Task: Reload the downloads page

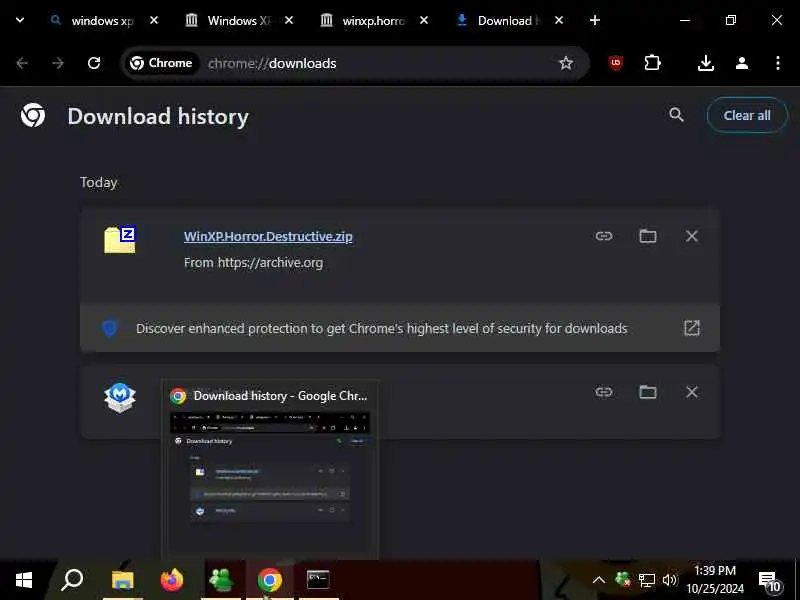Action: click(94, 63)
